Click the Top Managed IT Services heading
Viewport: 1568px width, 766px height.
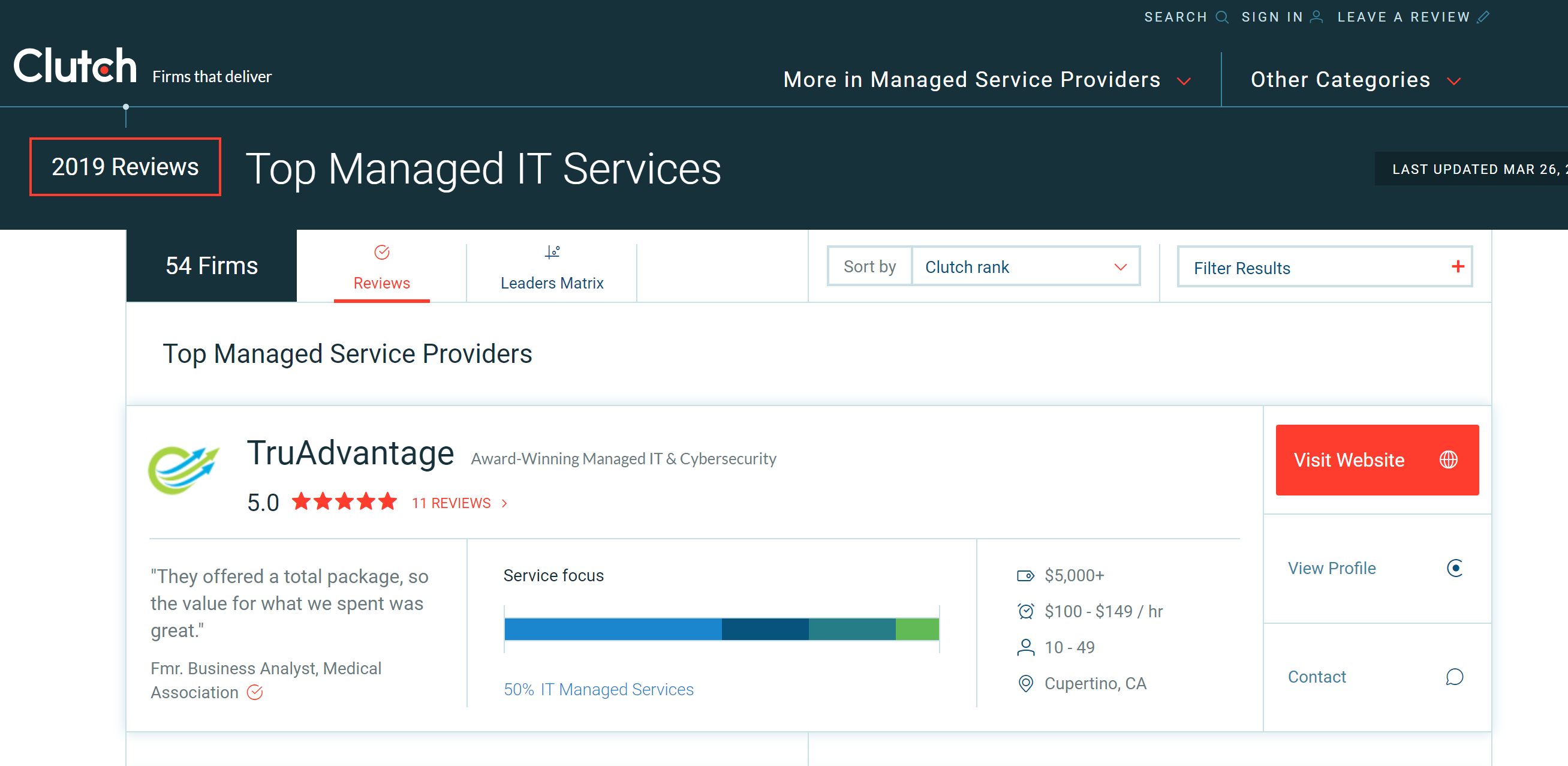[x=483, y=169]
